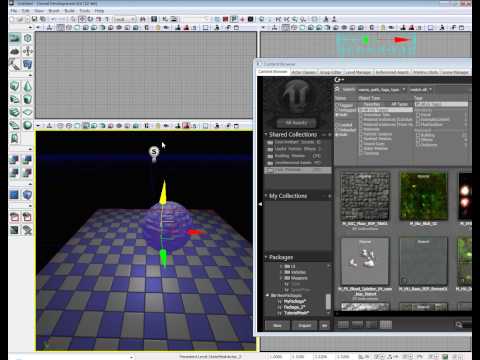Click Hide Selected Actors icon
The height and width of the screenshot is (360, 480).
point(28,217)
